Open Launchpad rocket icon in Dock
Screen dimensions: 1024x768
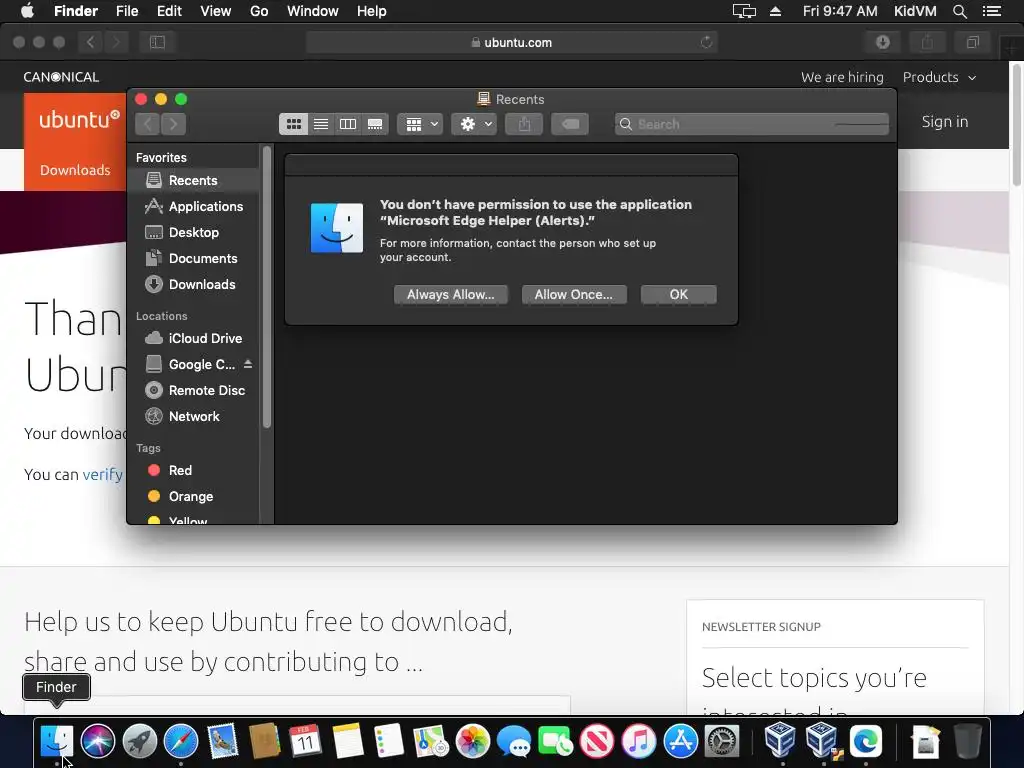coord(140,741)
